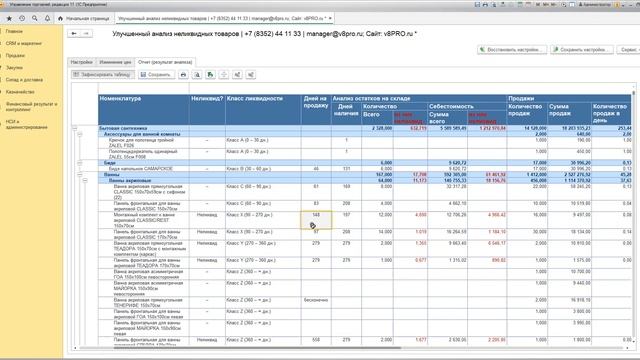Open print preview icon in report toolbar
The width and height of the screenshot is (640, 360).
(197, 75)
